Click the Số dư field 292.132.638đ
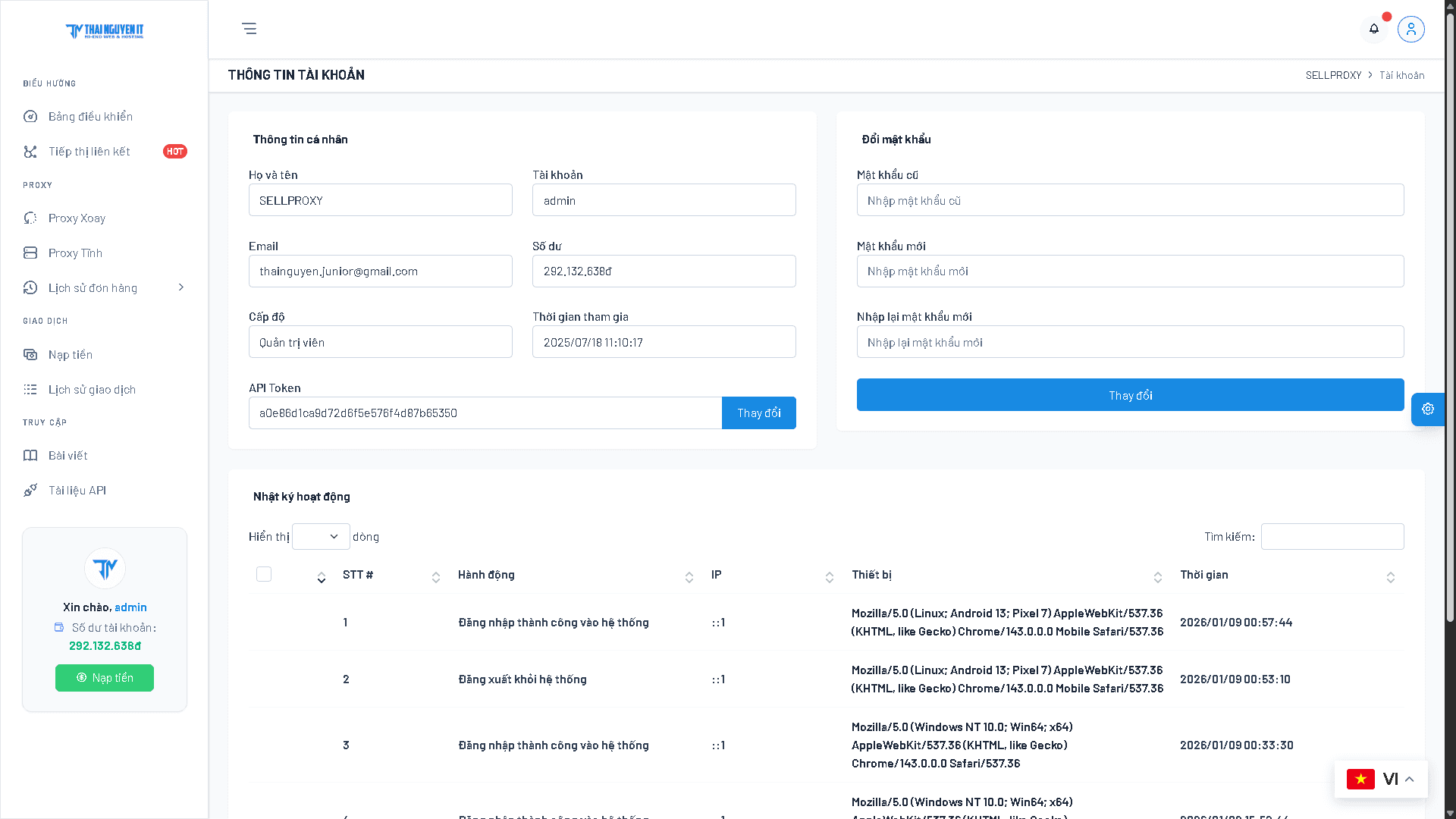1456x819 pixels. tap(664, 271)
